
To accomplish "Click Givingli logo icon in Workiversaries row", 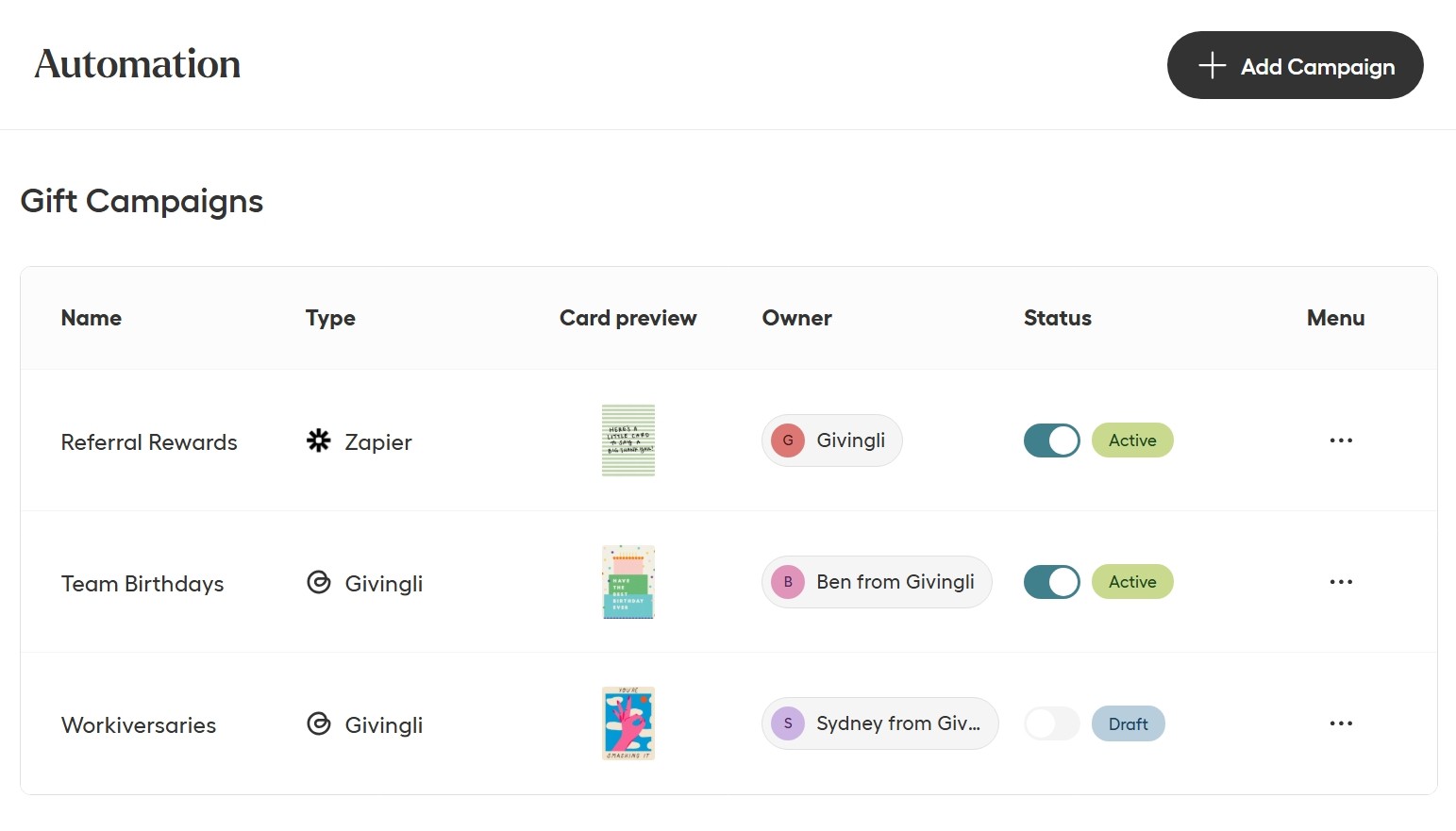I will (319, 723).
